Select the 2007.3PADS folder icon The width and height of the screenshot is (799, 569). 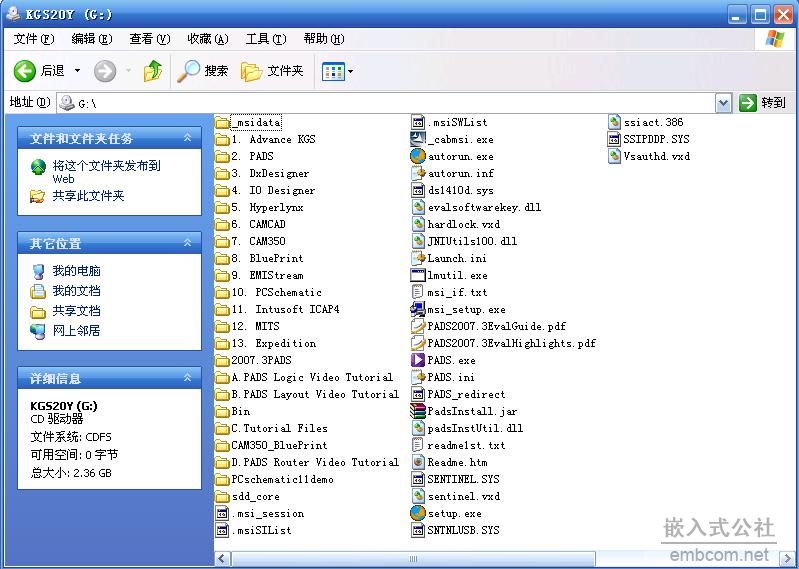click(x=222, y=360)
